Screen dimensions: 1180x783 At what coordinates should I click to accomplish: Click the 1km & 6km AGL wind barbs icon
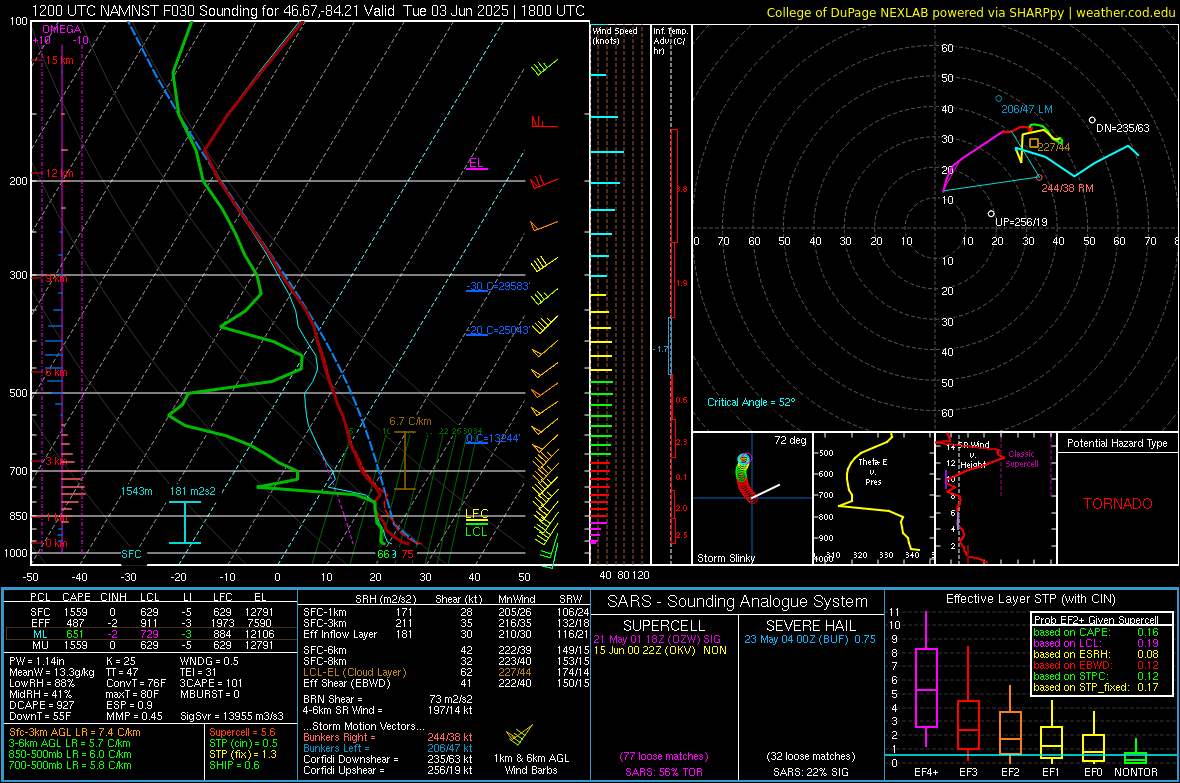(x=519, y=735)
